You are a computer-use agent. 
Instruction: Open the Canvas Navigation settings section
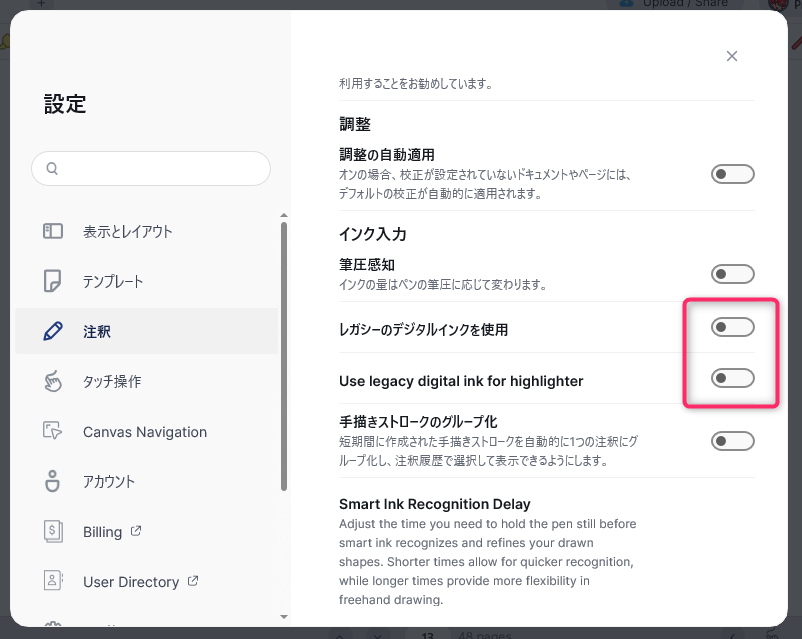144,432
